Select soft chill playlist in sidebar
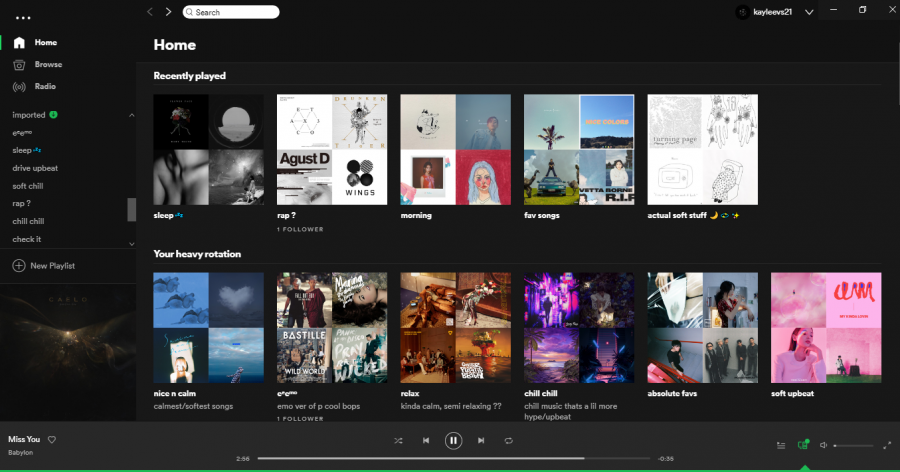Viewport: 900px width, 472px height. pos(28,186)
